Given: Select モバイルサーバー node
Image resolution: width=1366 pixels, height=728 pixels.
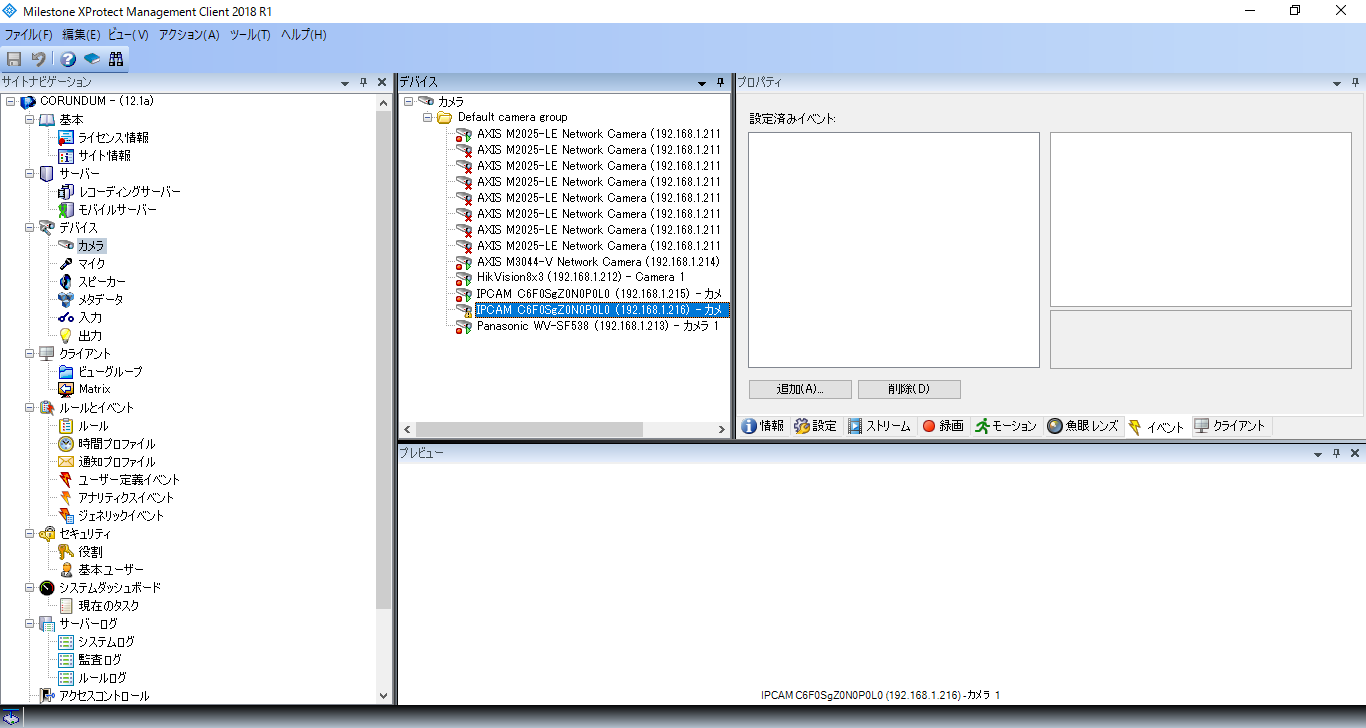Looking at the screenshot, I should click(x=117, y=210).
